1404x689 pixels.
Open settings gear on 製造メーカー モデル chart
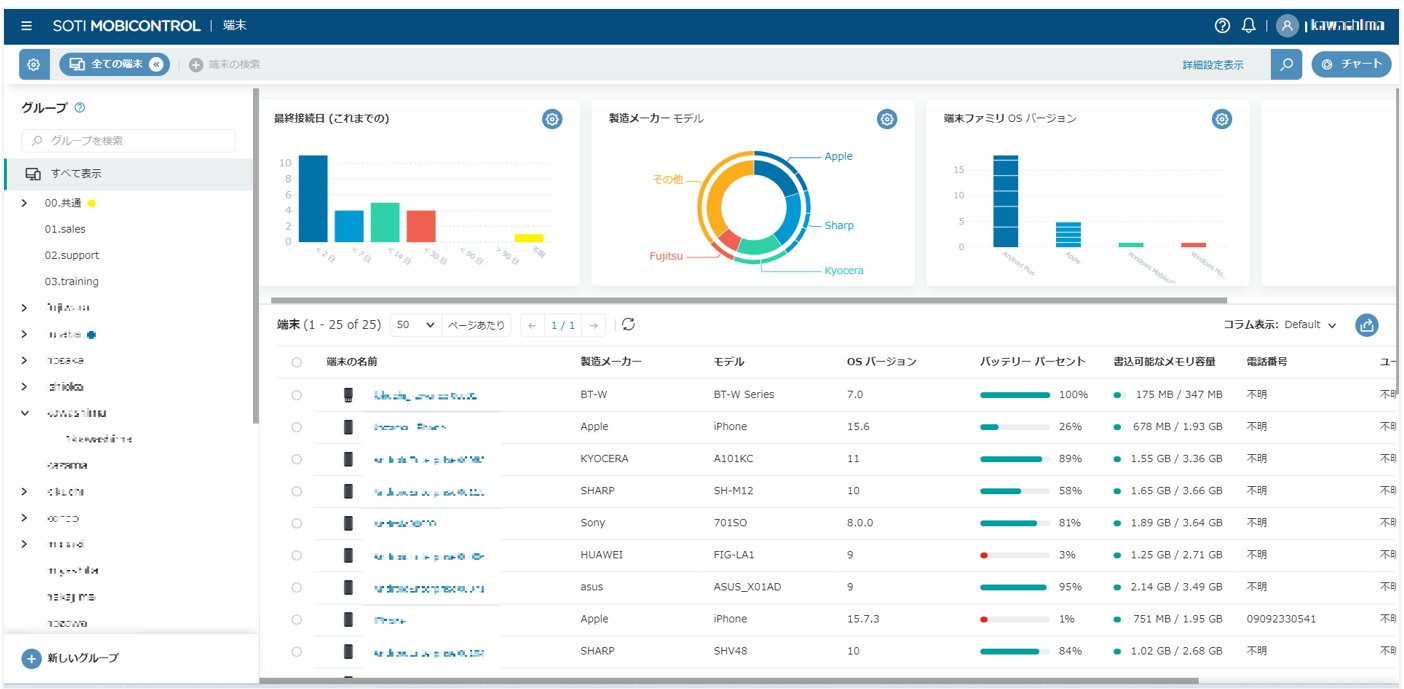click(x=887, y=119)
